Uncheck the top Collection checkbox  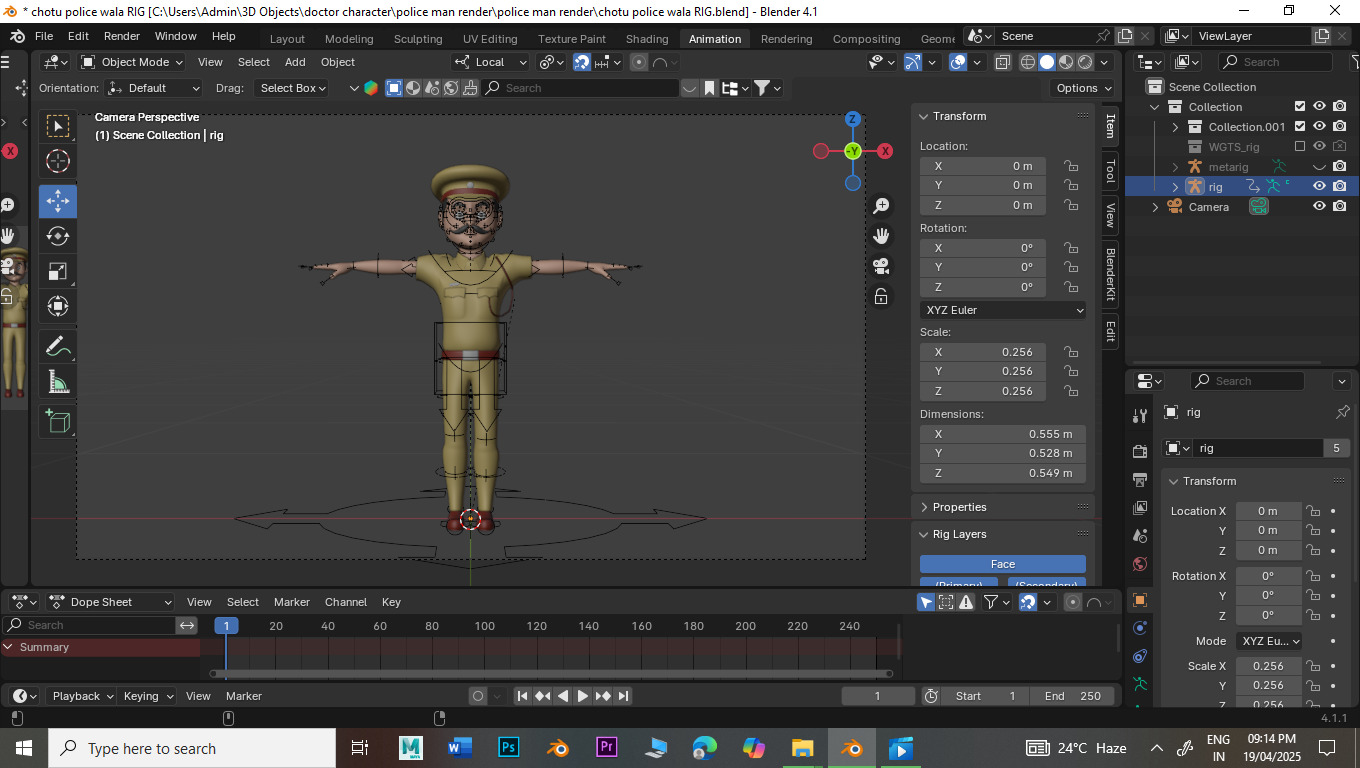coord(1300,106)
